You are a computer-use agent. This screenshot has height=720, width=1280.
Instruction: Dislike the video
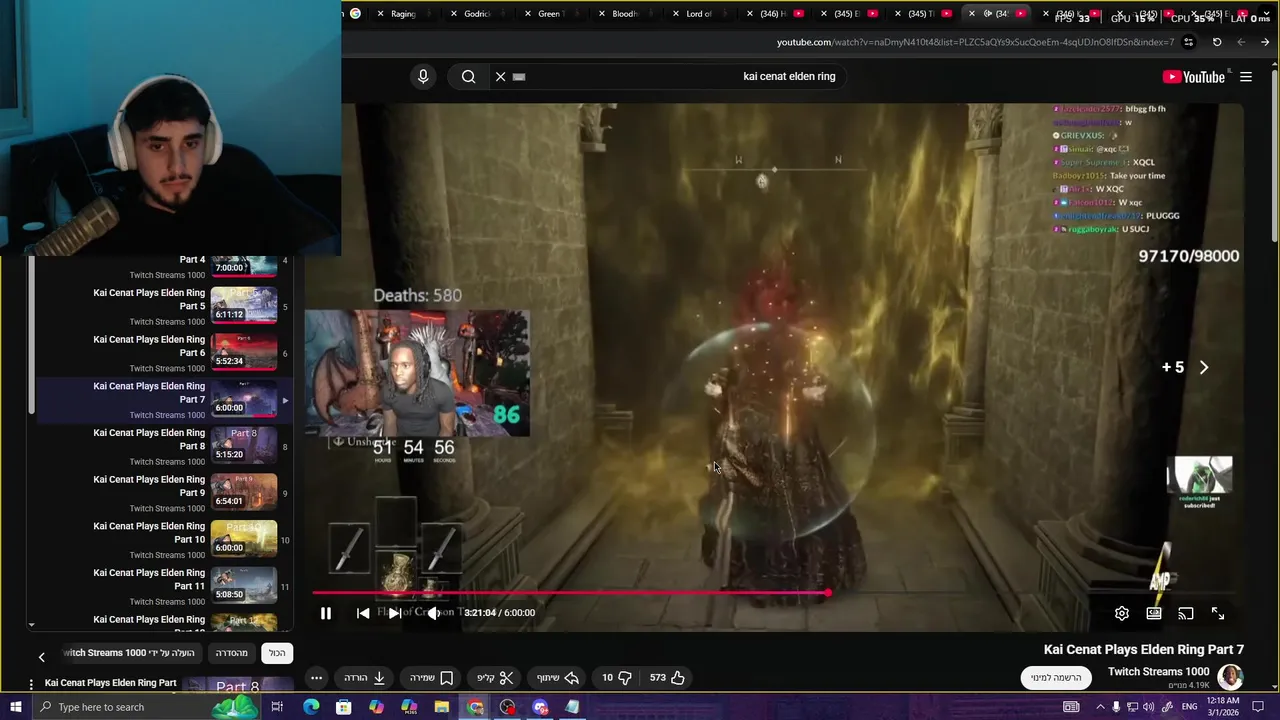pos(617,677)
